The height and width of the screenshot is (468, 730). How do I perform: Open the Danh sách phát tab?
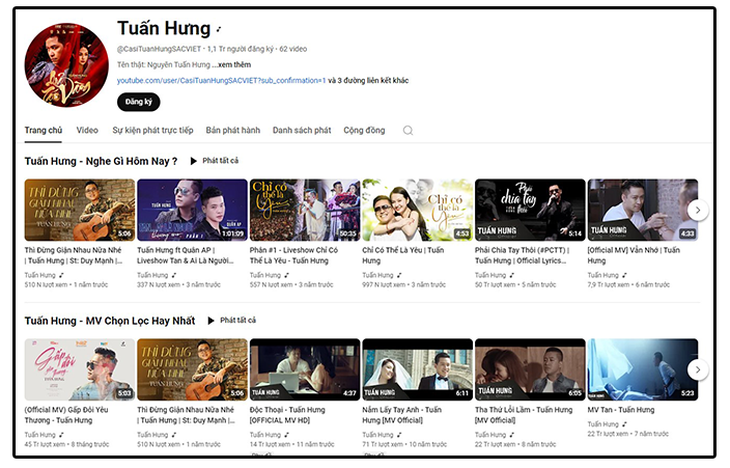tap(302, 130)
